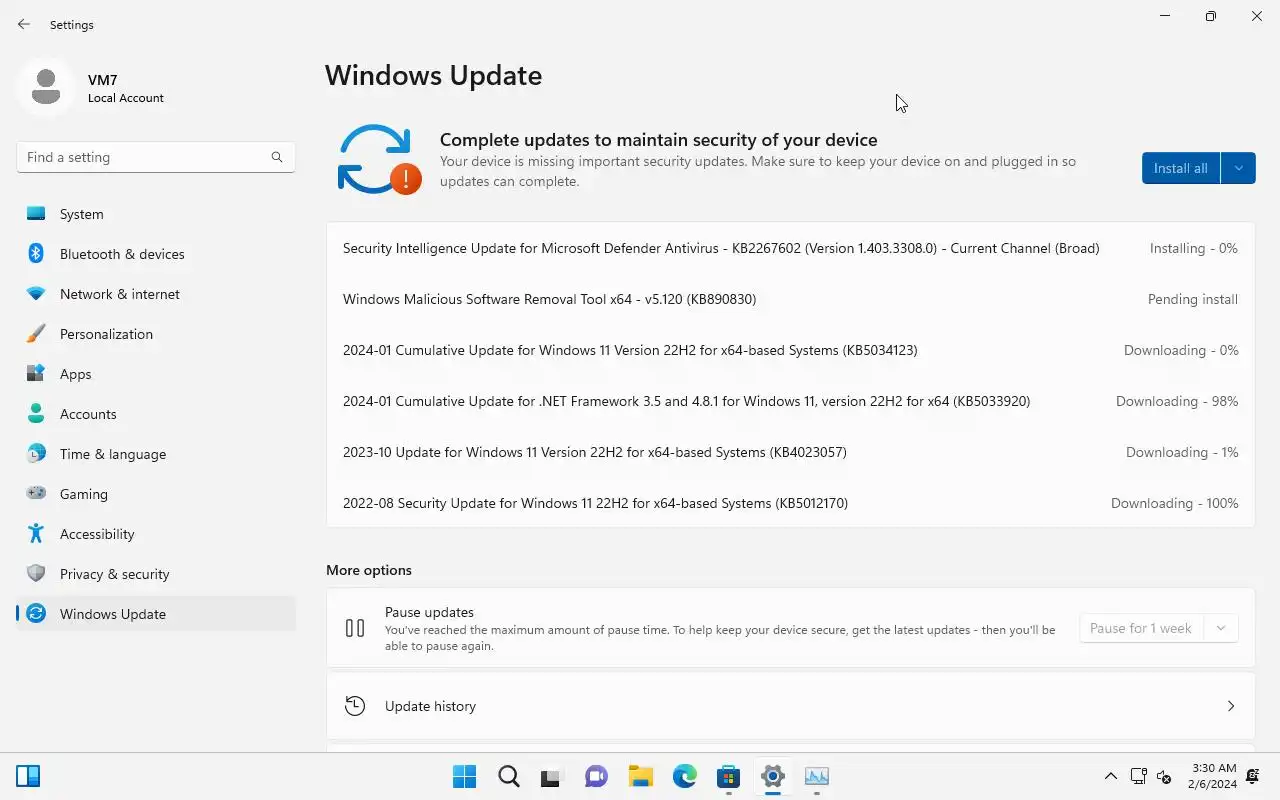
Task: Open the Update history row
Action: point(790,706)
